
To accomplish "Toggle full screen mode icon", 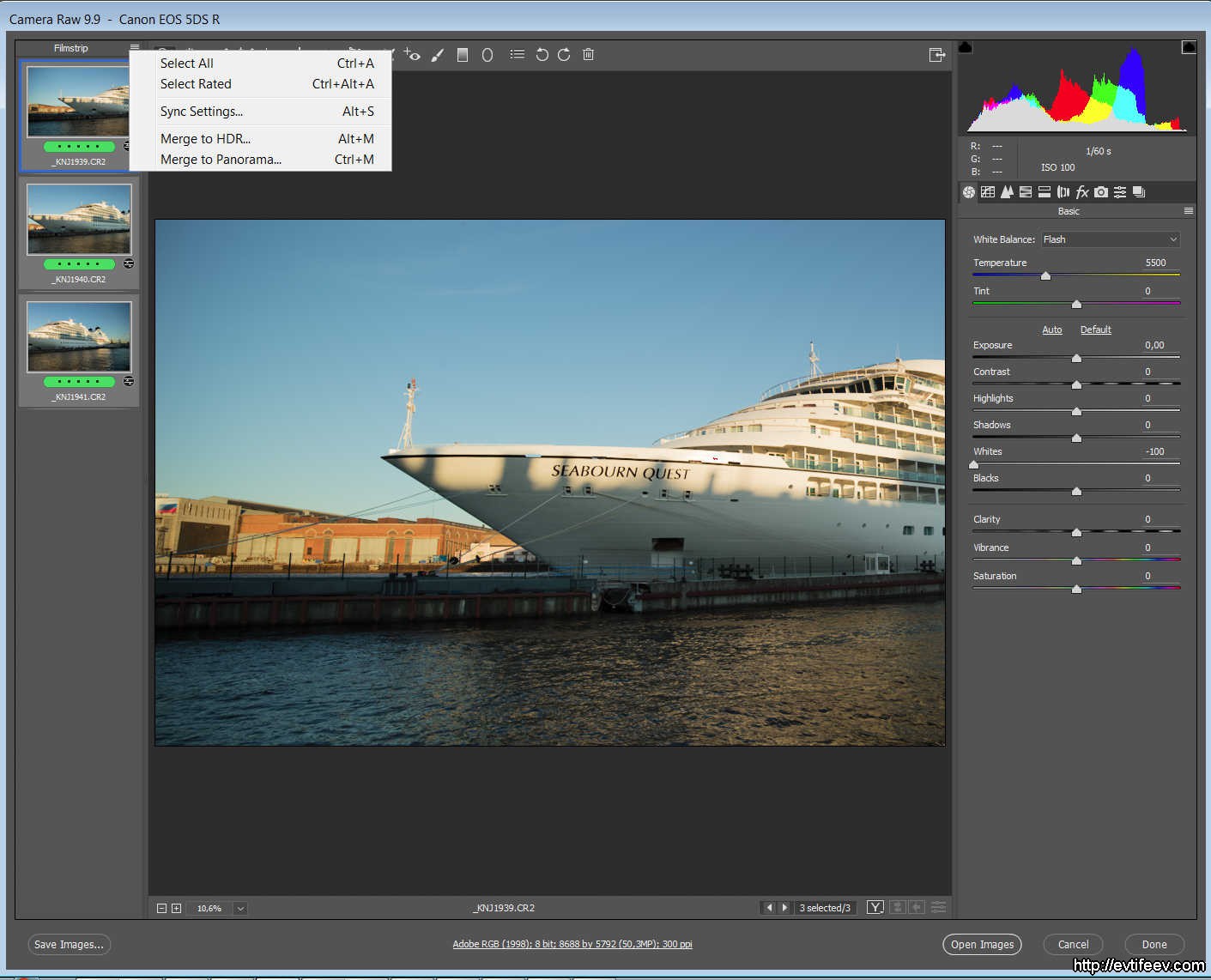I will (x=936, y=55).
